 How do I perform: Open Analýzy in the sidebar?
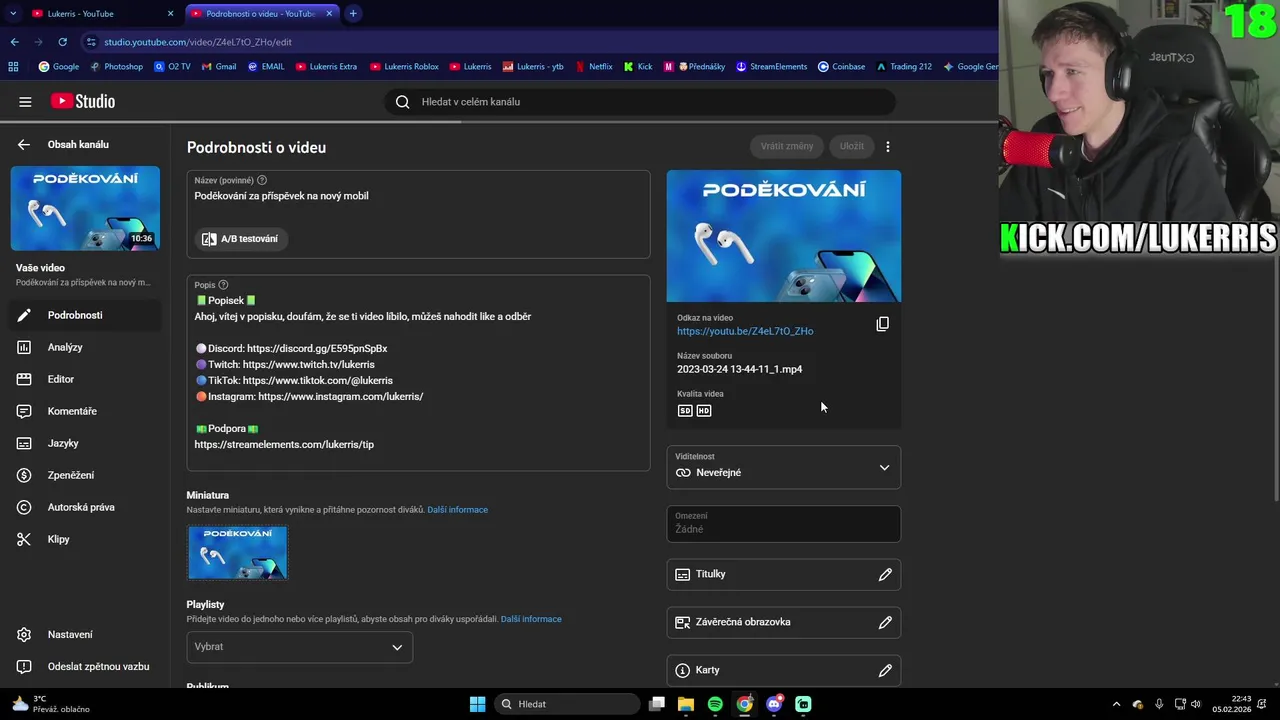[85, 347]
